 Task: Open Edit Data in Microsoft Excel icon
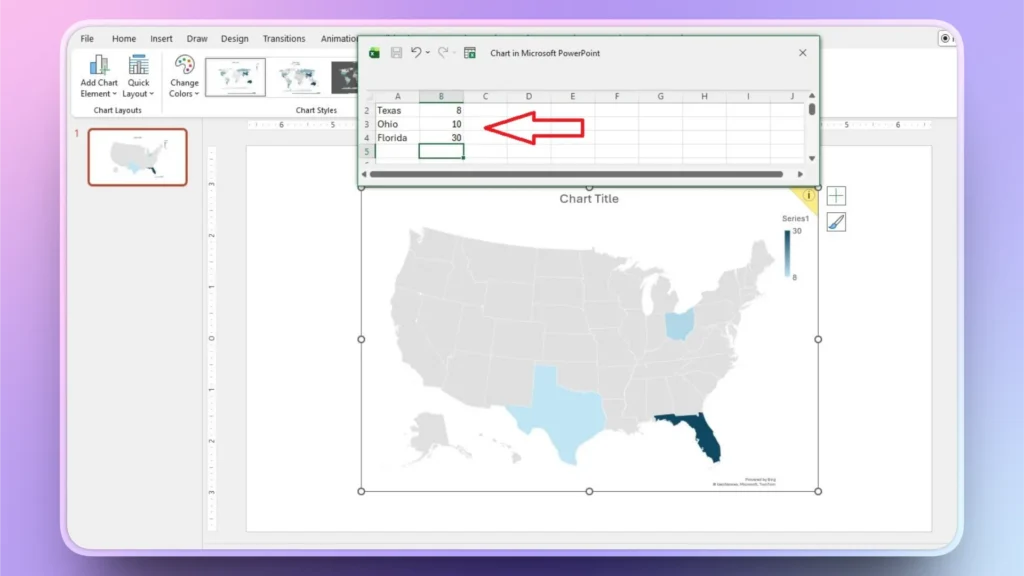[x=469, y=53]
